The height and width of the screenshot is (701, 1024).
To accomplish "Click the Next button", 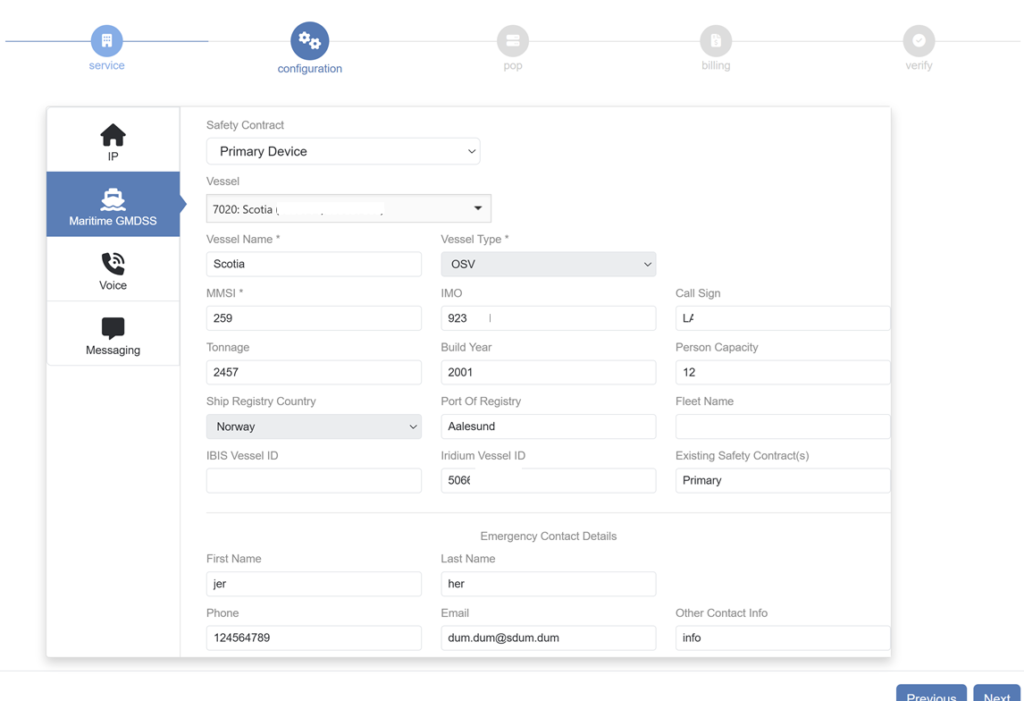I will [x=996, y=692].
